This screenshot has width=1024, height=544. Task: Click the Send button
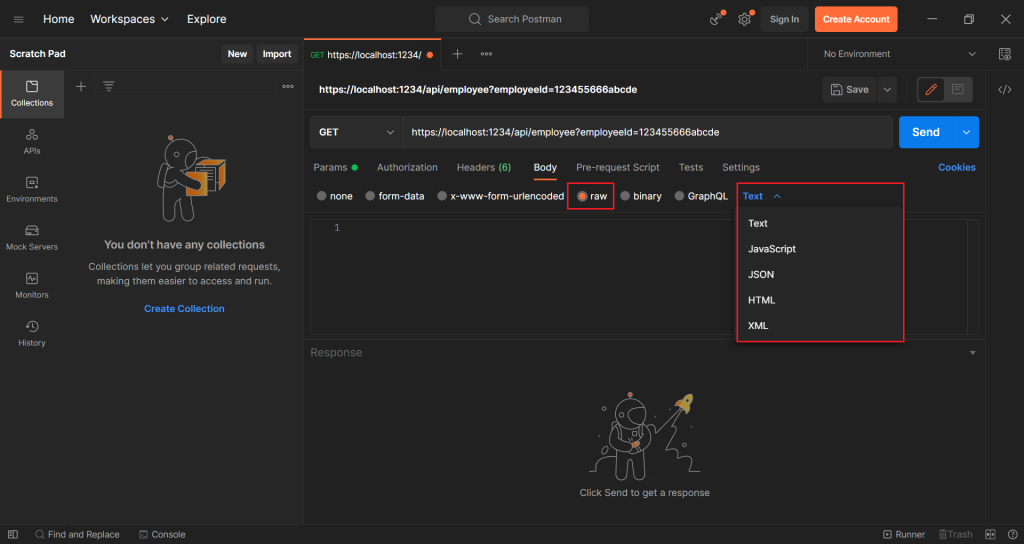(926, 132)
